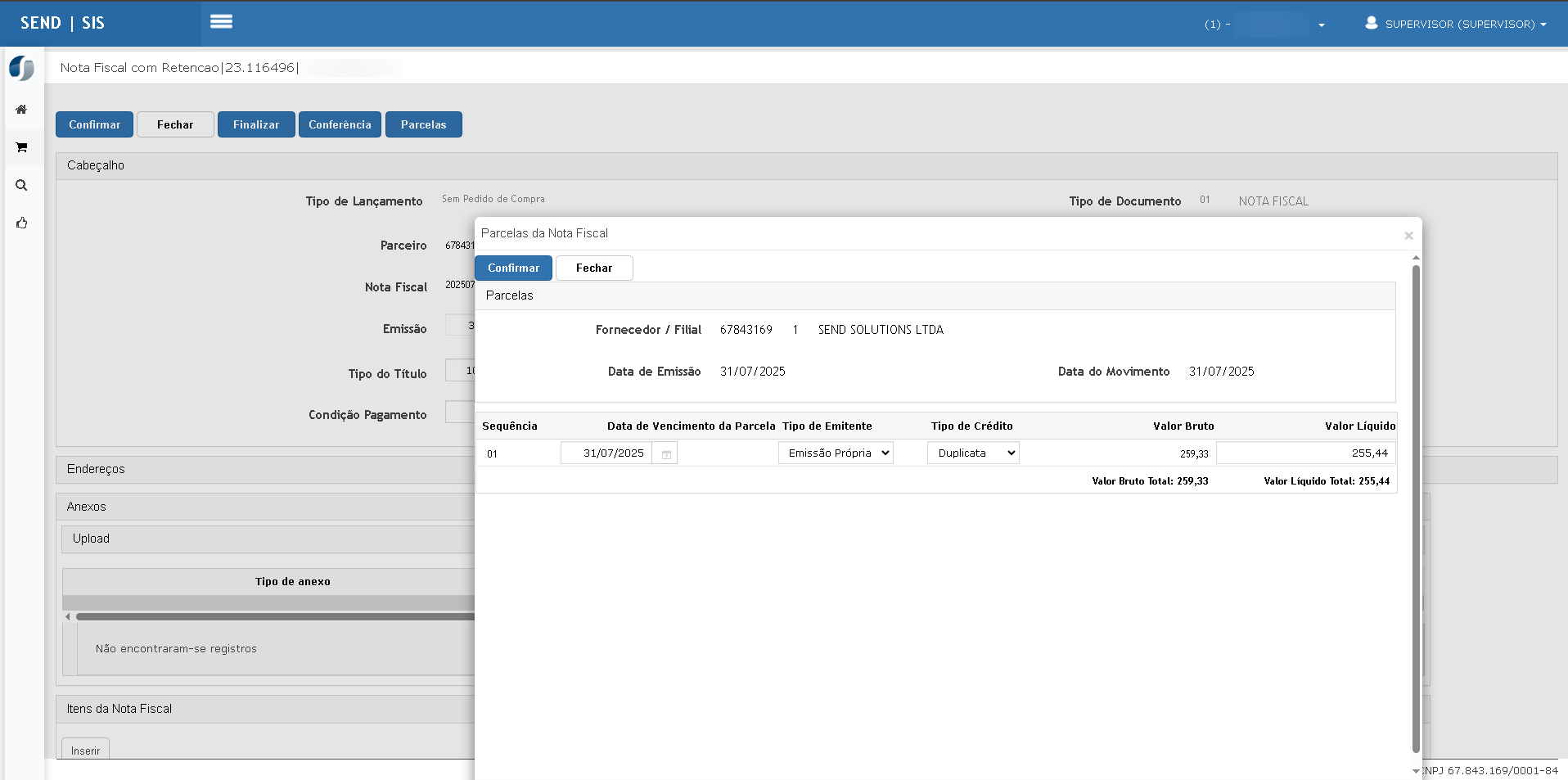
Task: Open the shopping cart sidebar icon
Action: click(21, 147)
